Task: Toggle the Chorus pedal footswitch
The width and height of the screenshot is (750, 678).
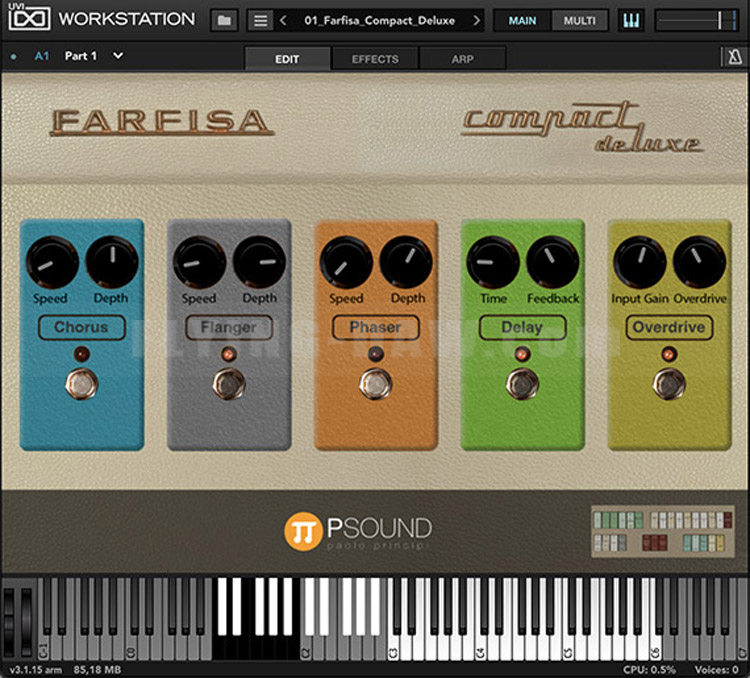Action: click(x=82, y=384)
